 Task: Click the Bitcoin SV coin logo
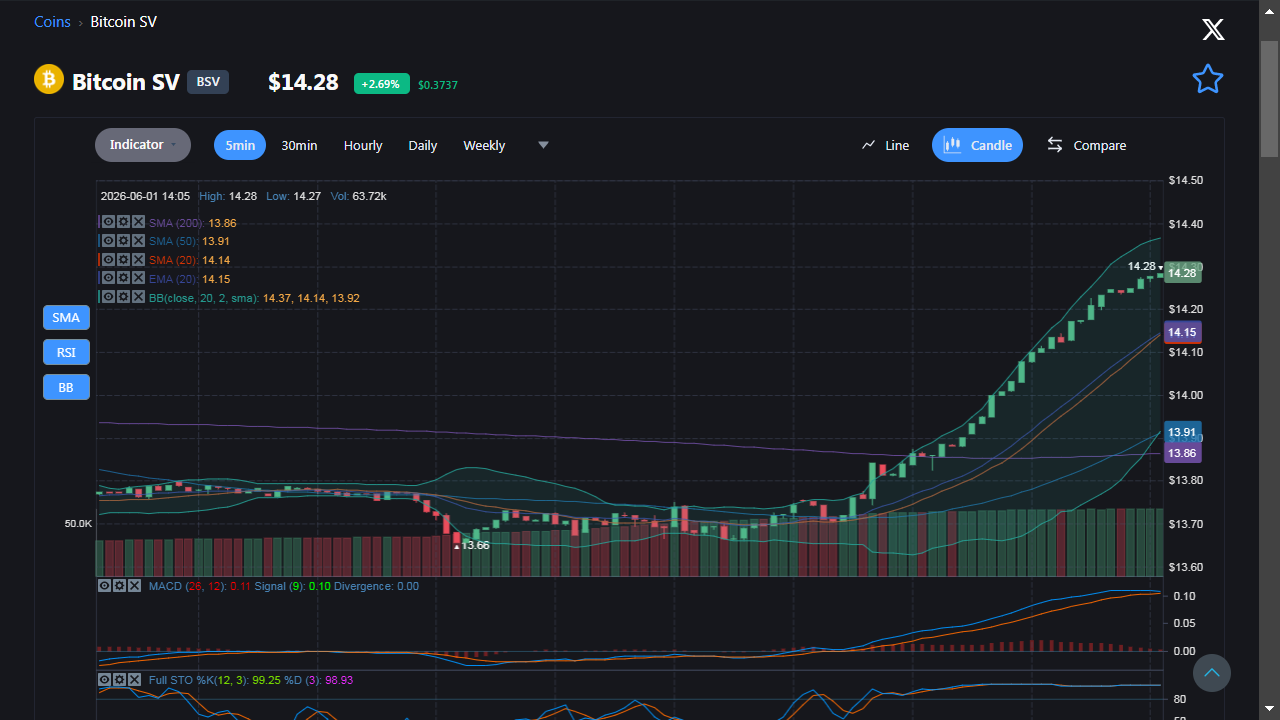click(49, 79)
